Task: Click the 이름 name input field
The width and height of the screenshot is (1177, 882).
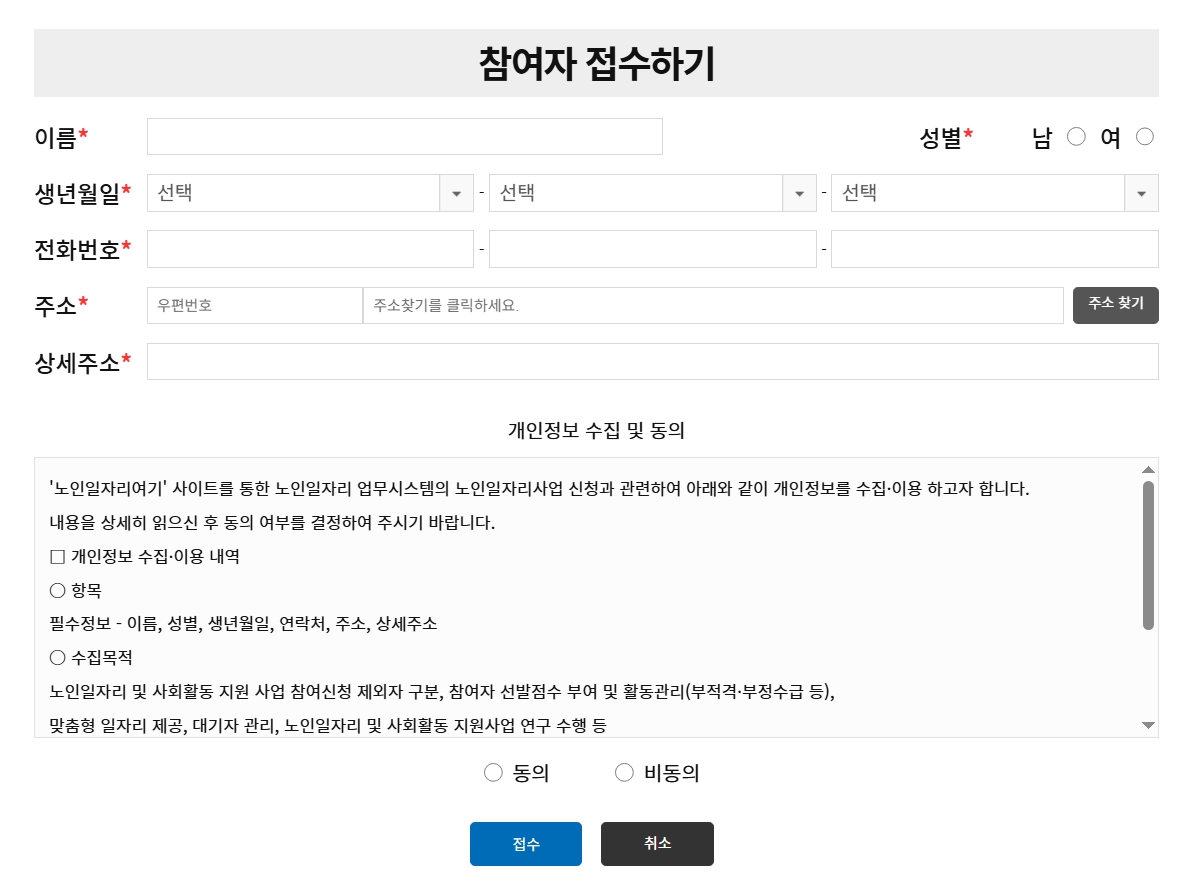Action: coord(404,137)
